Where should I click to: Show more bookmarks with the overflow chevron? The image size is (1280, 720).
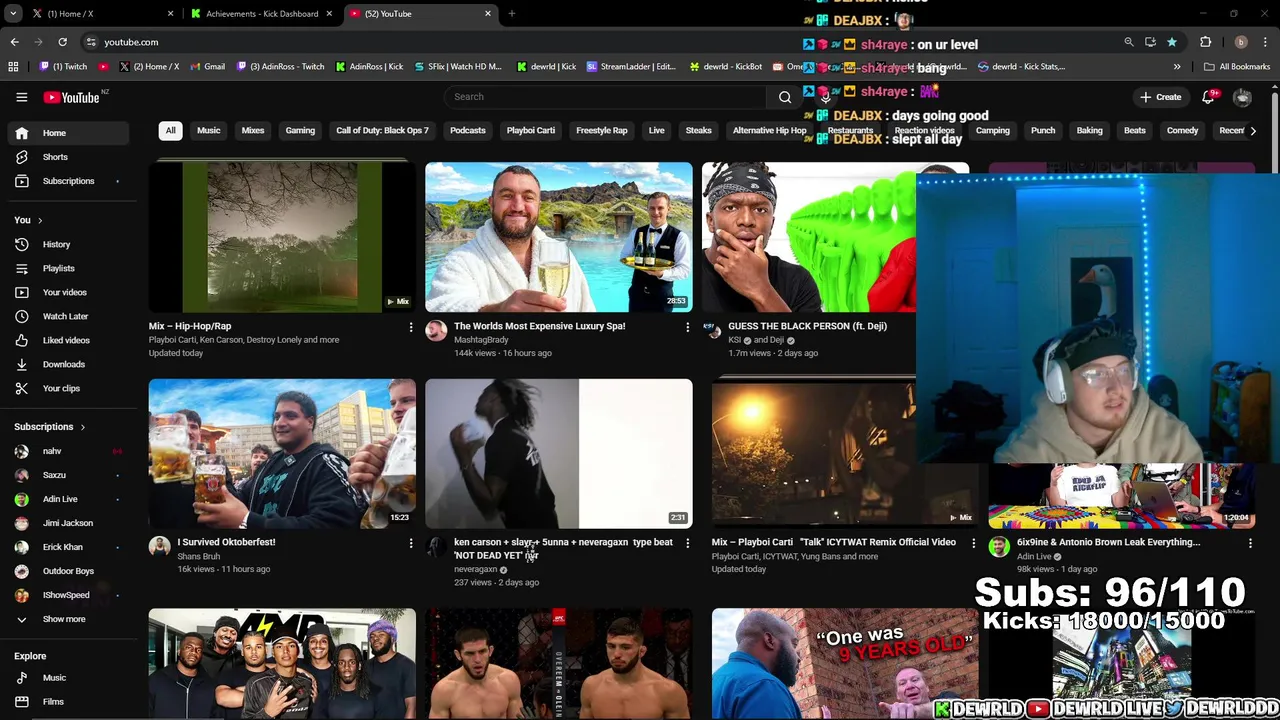[1177, 67]
